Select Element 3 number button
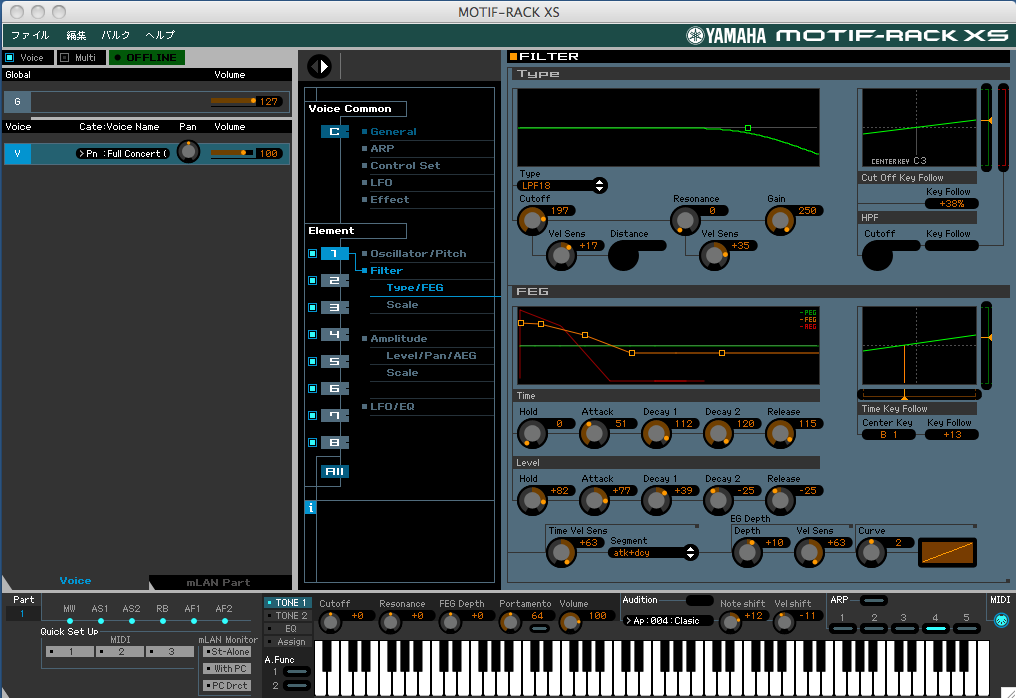Screen dimensions: 1016x698 pos(334,308)
